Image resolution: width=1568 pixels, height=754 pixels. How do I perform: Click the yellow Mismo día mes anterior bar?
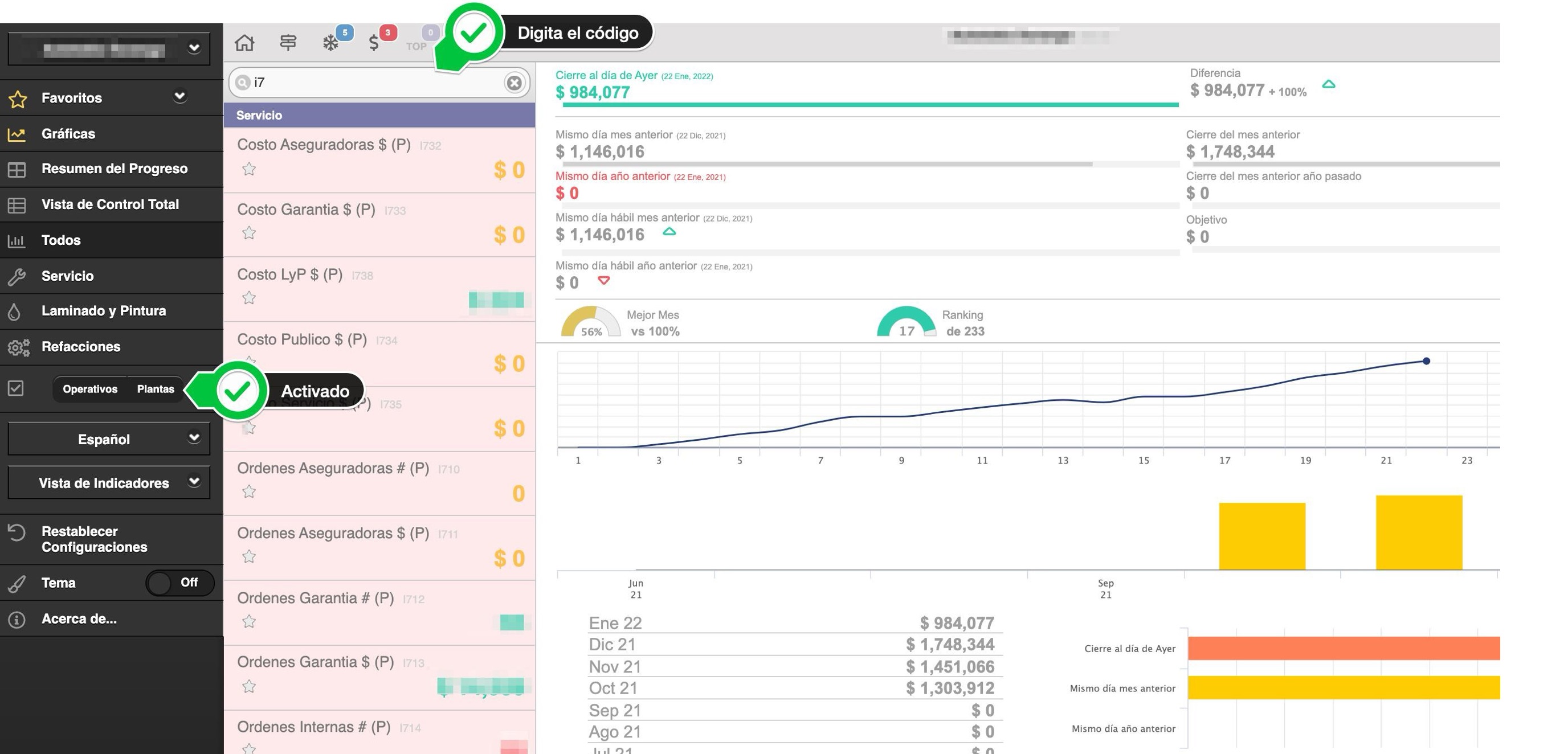point(1344,688)
